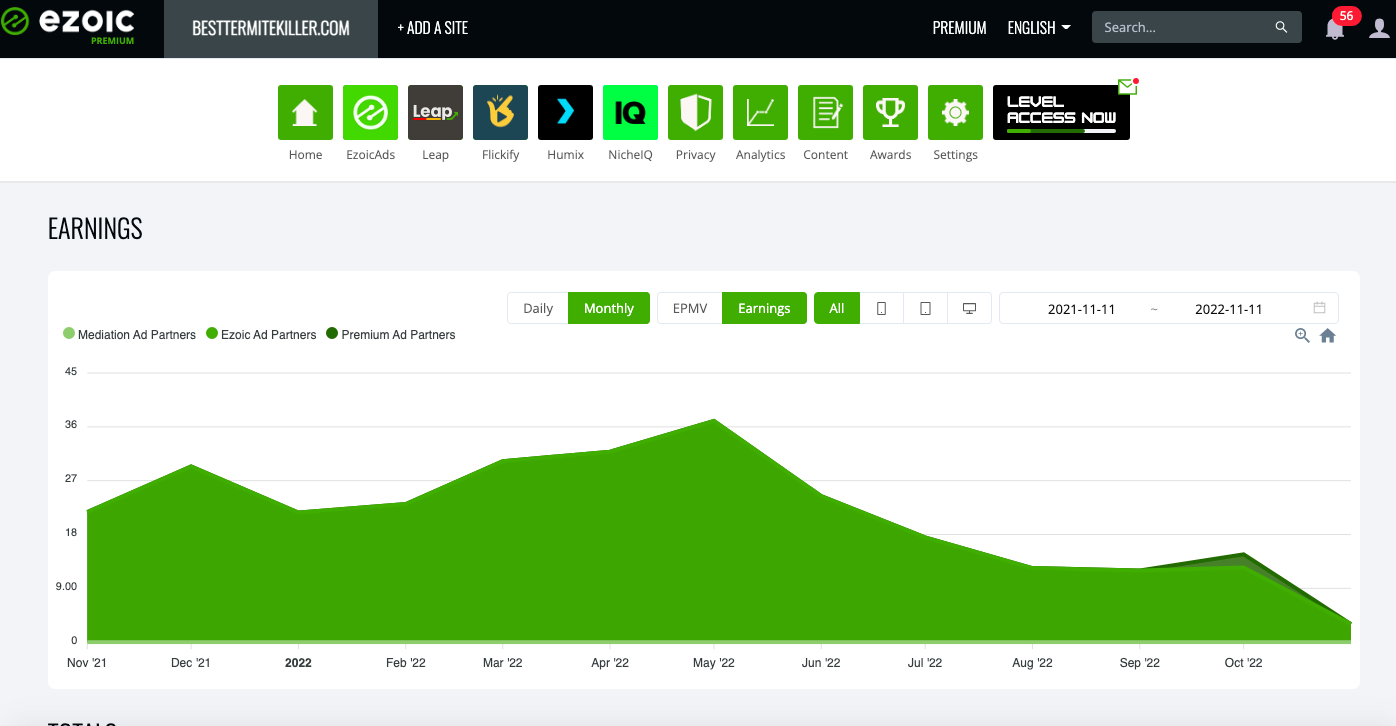Toggle Mediation Ad Partners series
Image resolution: width=1396 pixels, height=726 pixels.
[129, 335]
